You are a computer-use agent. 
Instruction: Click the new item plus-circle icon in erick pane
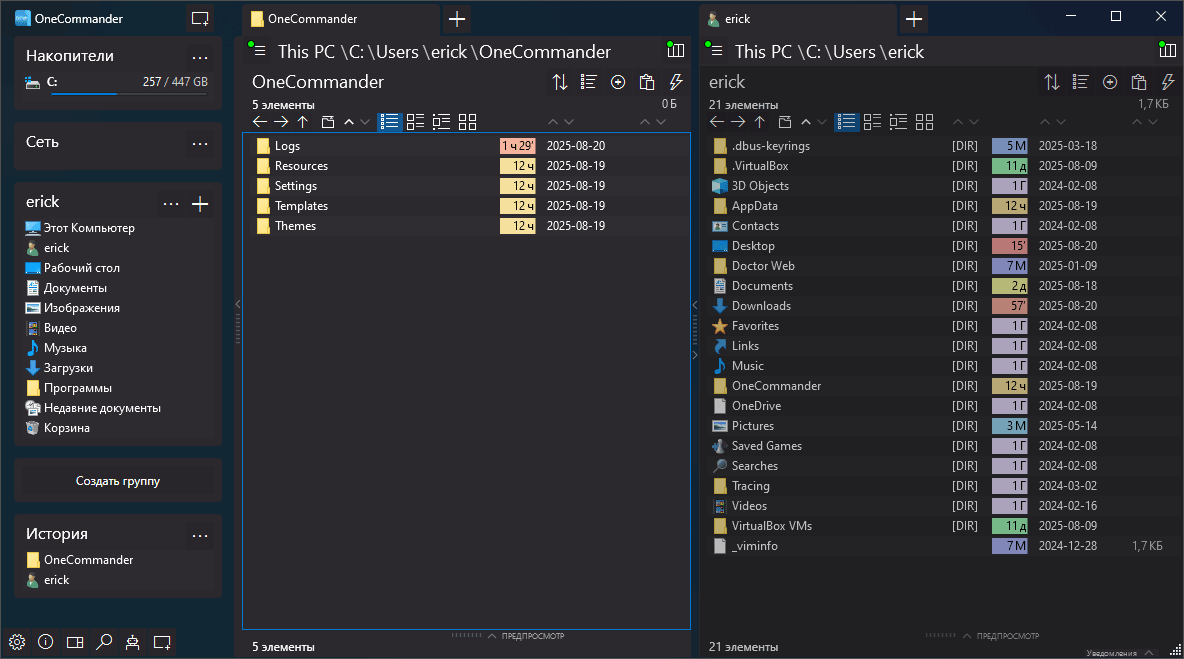tap(1110, 82)
